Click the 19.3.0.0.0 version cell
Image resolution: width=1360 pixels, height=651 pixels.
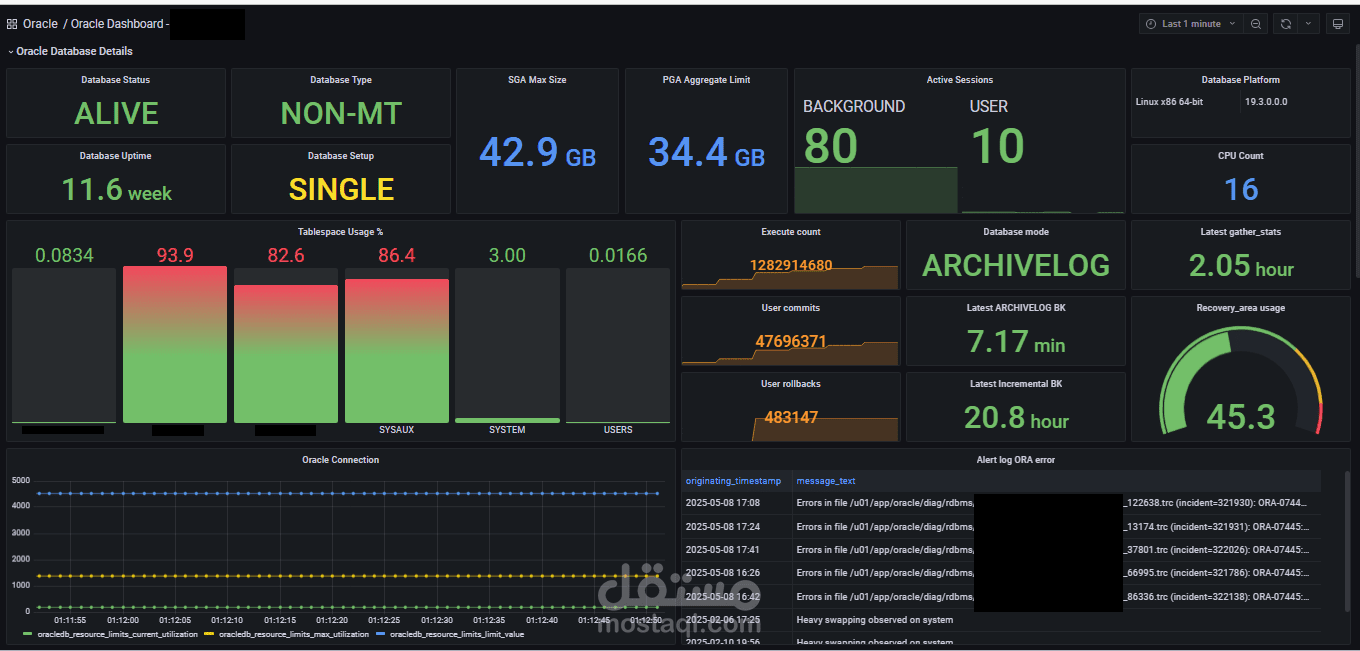point(1266,102)
